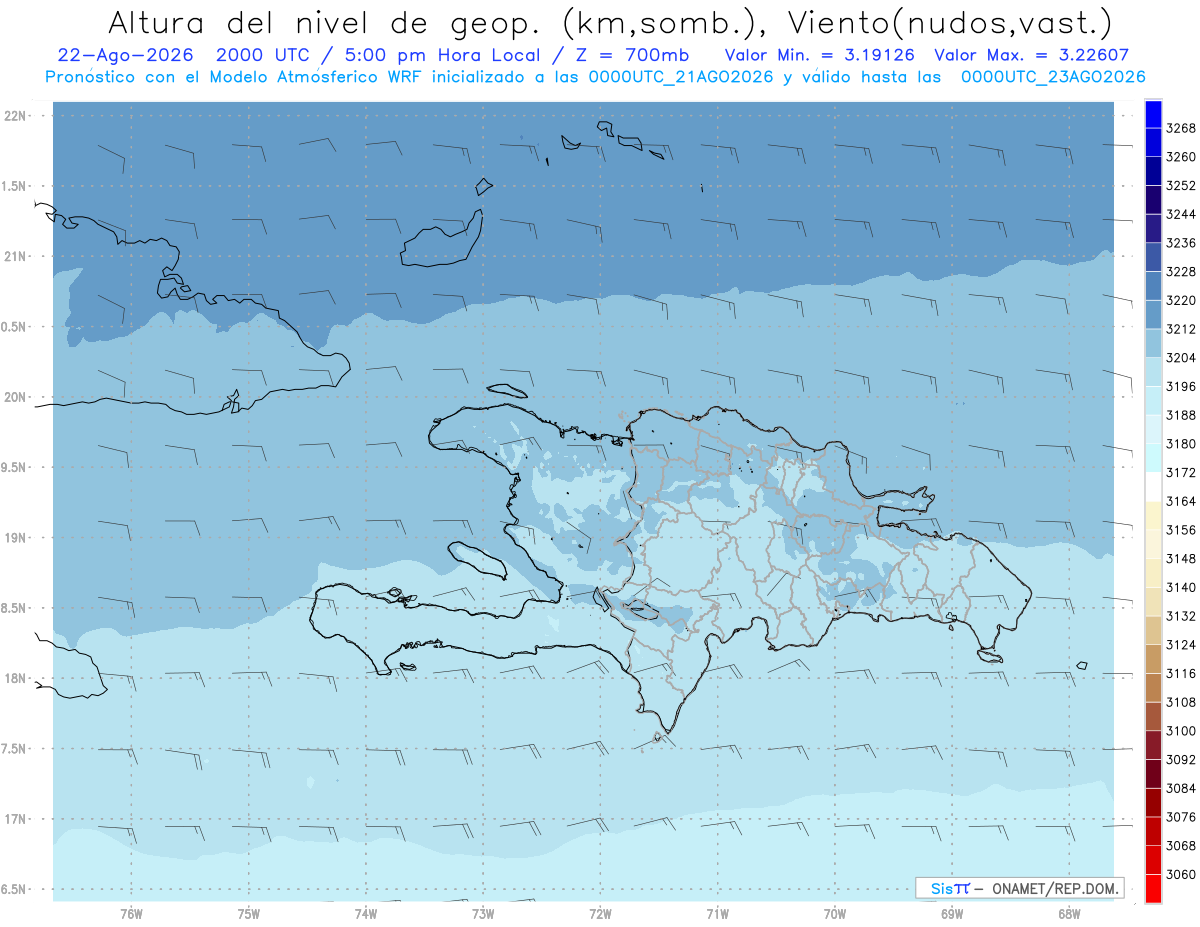Image resolution: width=1200 pixels, height=927 pixels.
Task: Click the '3108' legend value
Action: point(1181,702)
